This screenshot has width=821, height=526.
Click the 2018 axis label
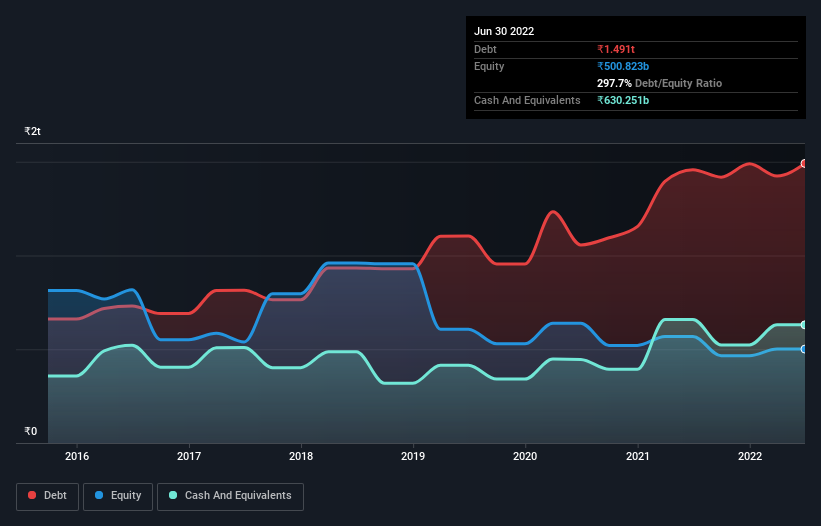click(x=301, y=456)
